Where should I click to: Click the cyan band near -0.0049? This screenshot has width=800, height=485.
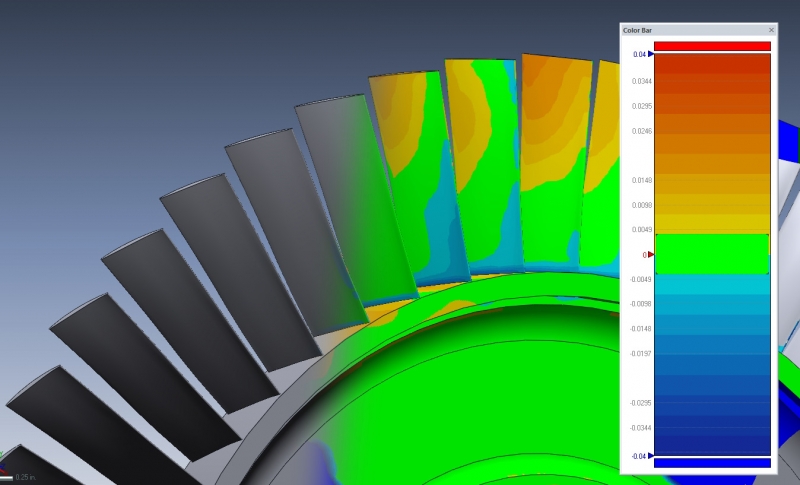712,281
